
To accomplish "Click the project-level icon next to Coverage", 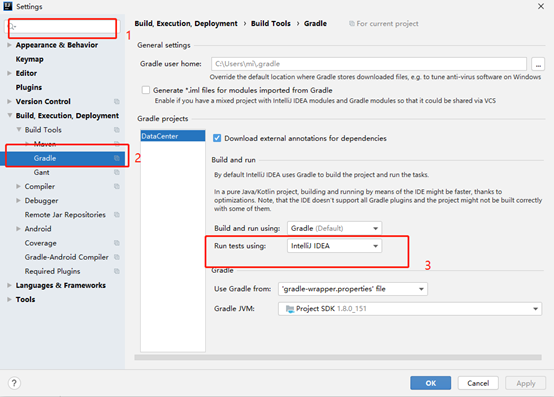I will (x=117, y=243).
